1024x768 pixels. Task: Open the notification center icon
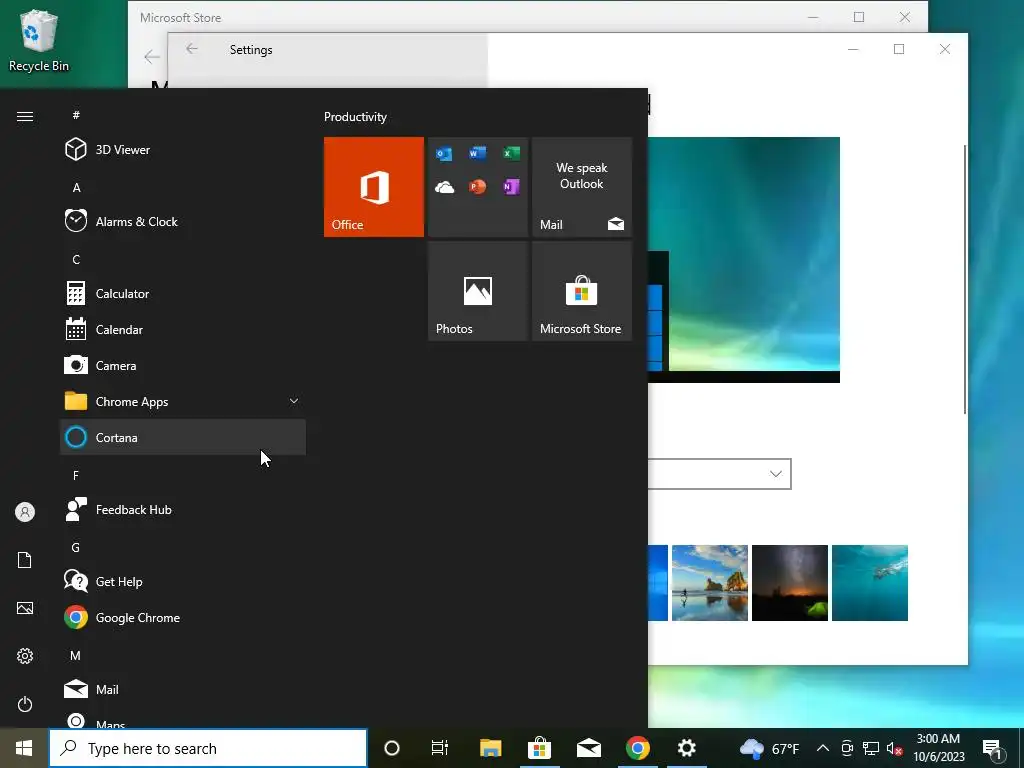pyautogui.click(x=992, y=750)
